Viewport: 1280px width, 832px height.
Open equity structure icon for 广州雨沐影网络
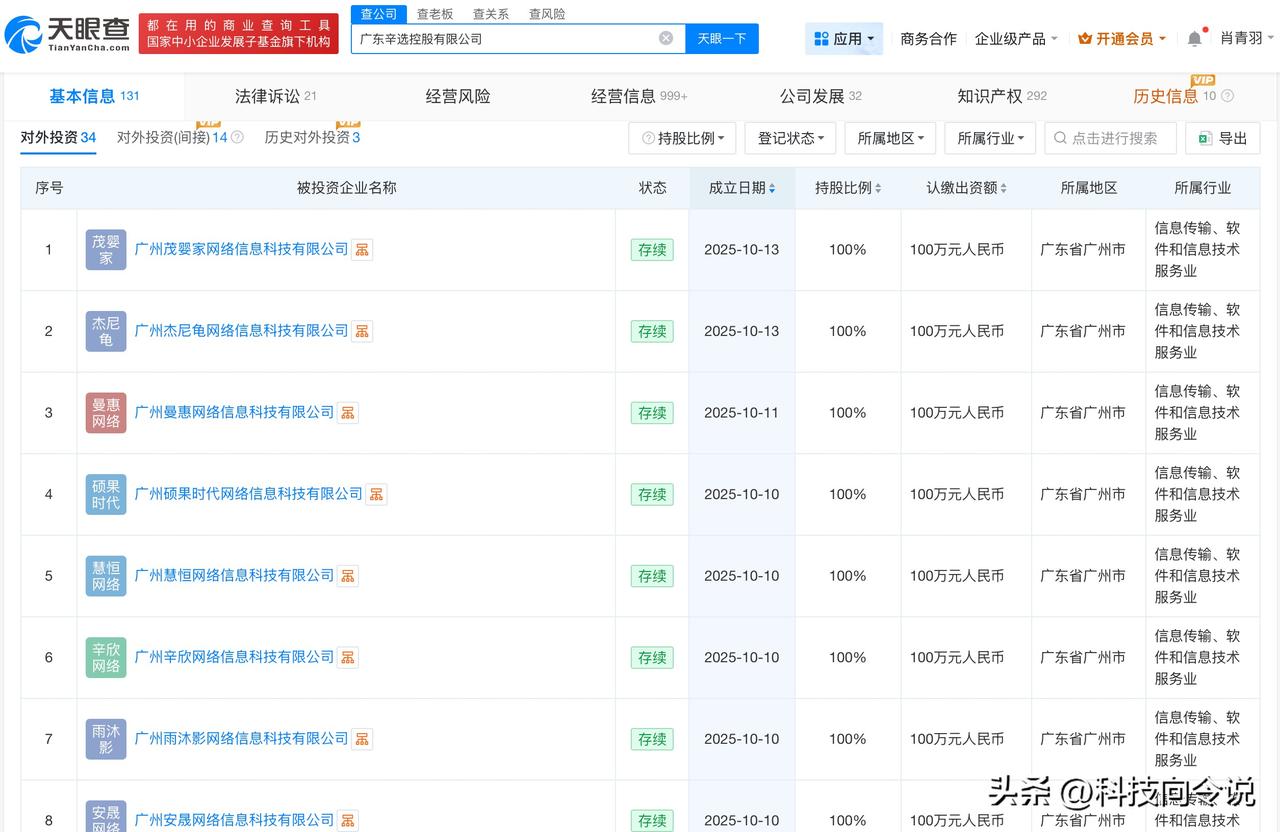pyautogui.click(x=362, y=739)
